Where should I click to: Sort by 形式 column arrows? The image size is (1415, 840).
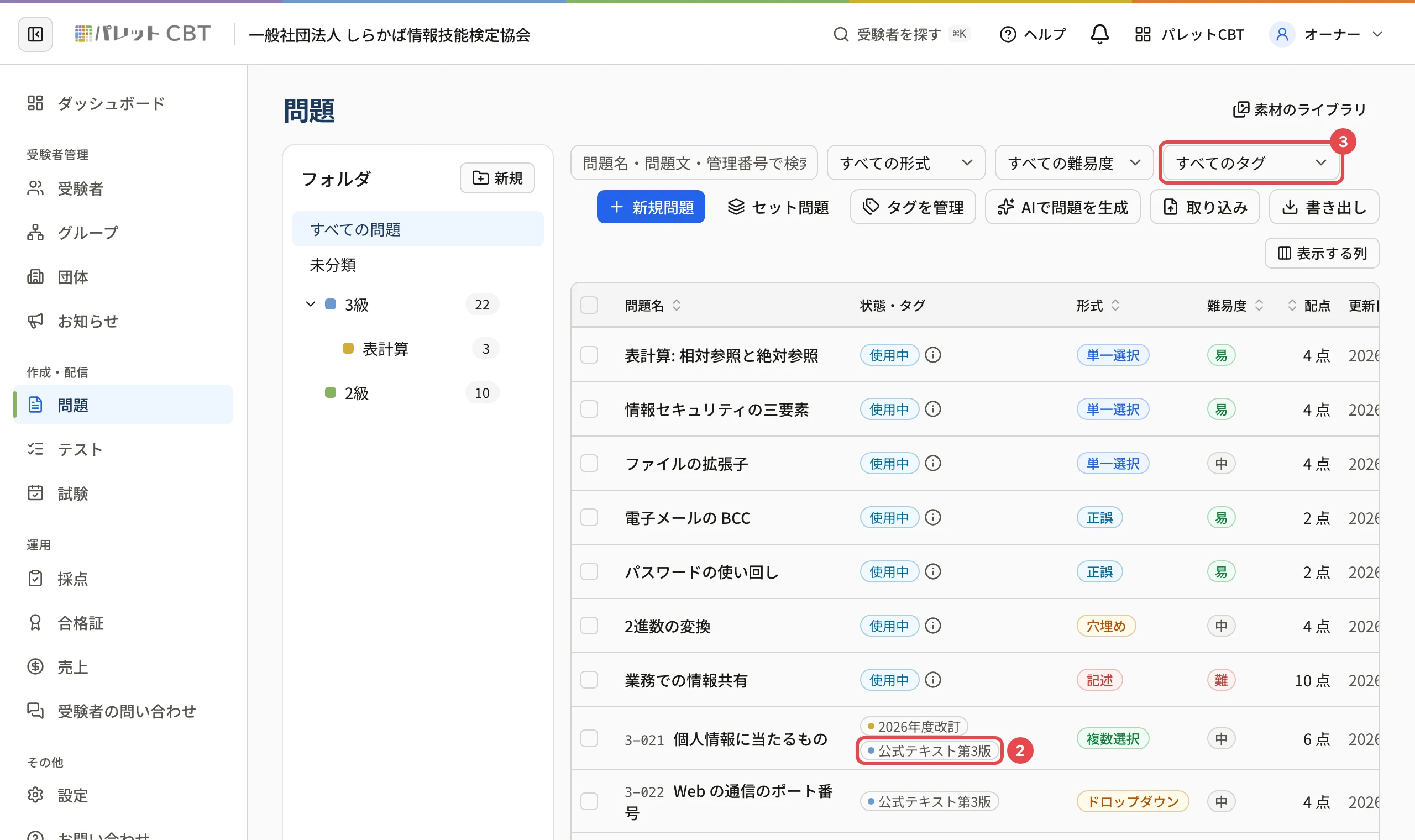point(1115,306)
